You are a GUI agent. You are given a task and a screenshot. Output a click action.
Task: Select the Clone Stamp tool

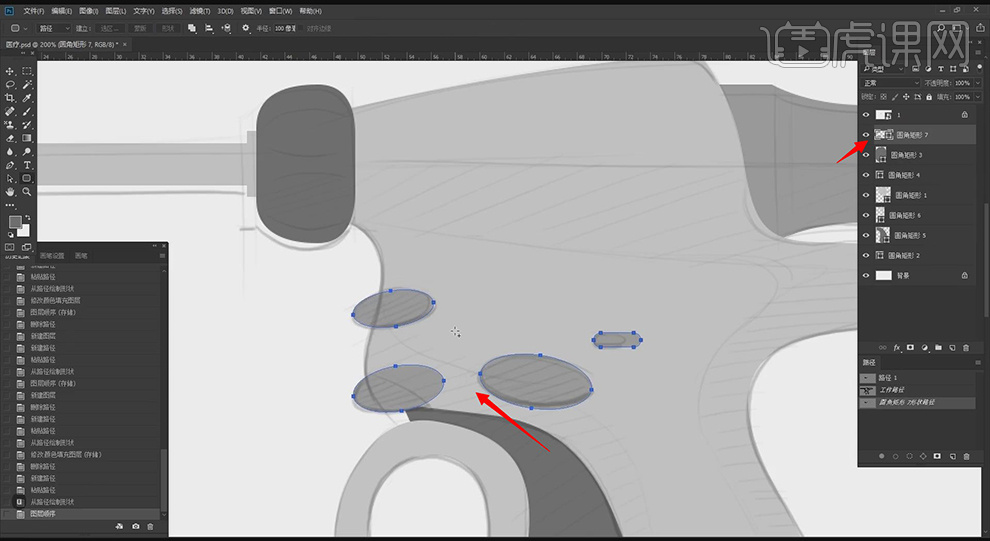pyautogui.click(x=9, y=125)
